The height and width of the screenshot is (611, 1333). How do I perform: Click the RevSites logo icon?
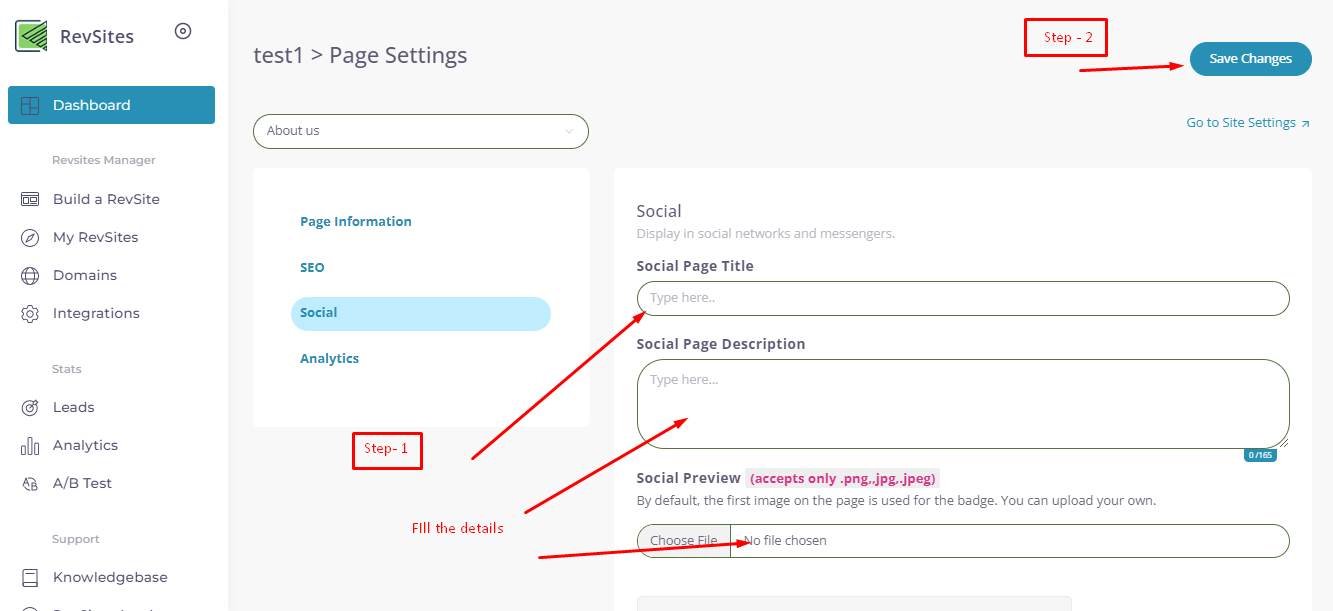point(32,36)
